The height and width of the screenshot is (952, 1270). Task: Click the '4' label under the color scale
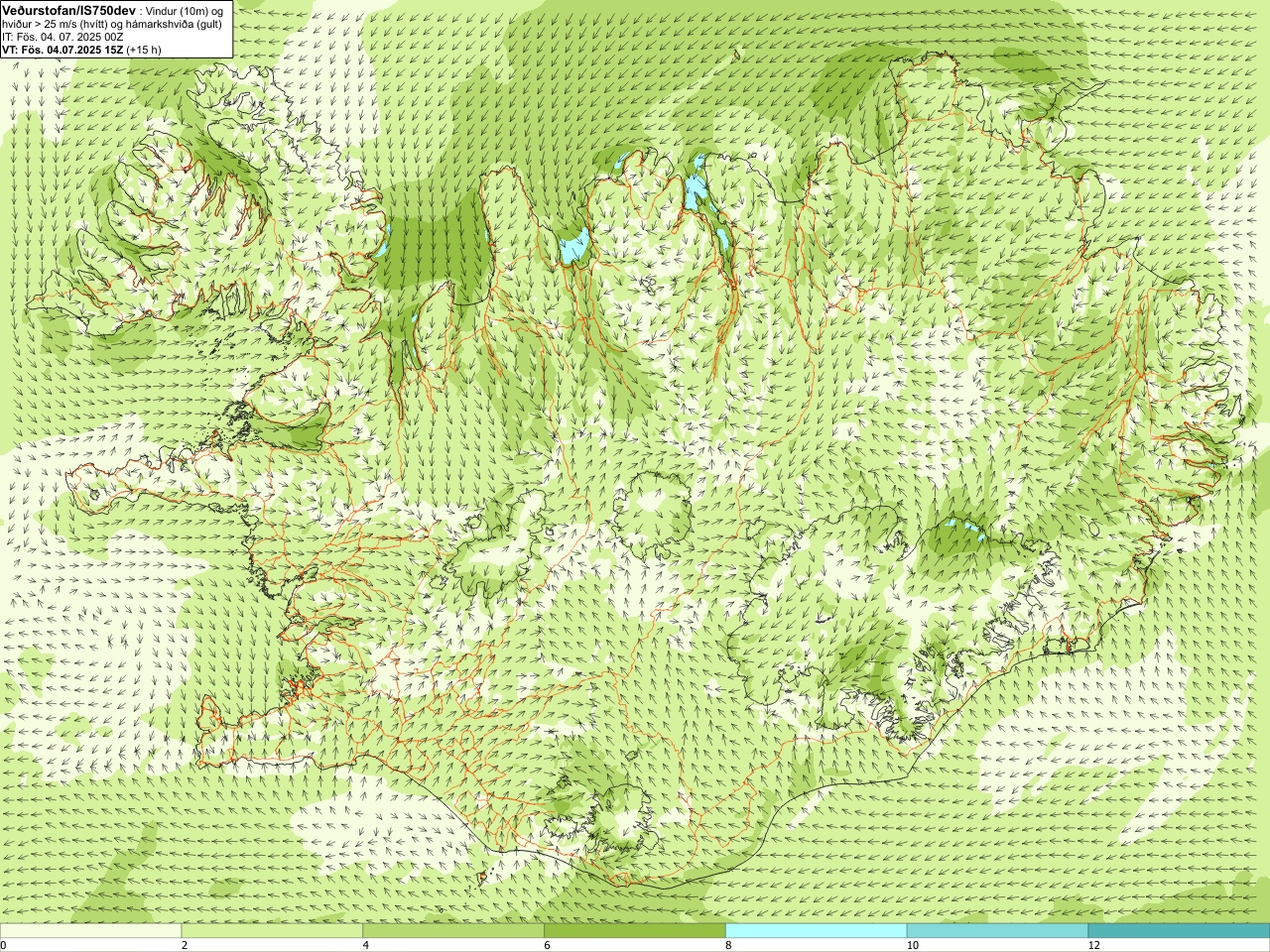pyautogui.click(x=366, y=945)
